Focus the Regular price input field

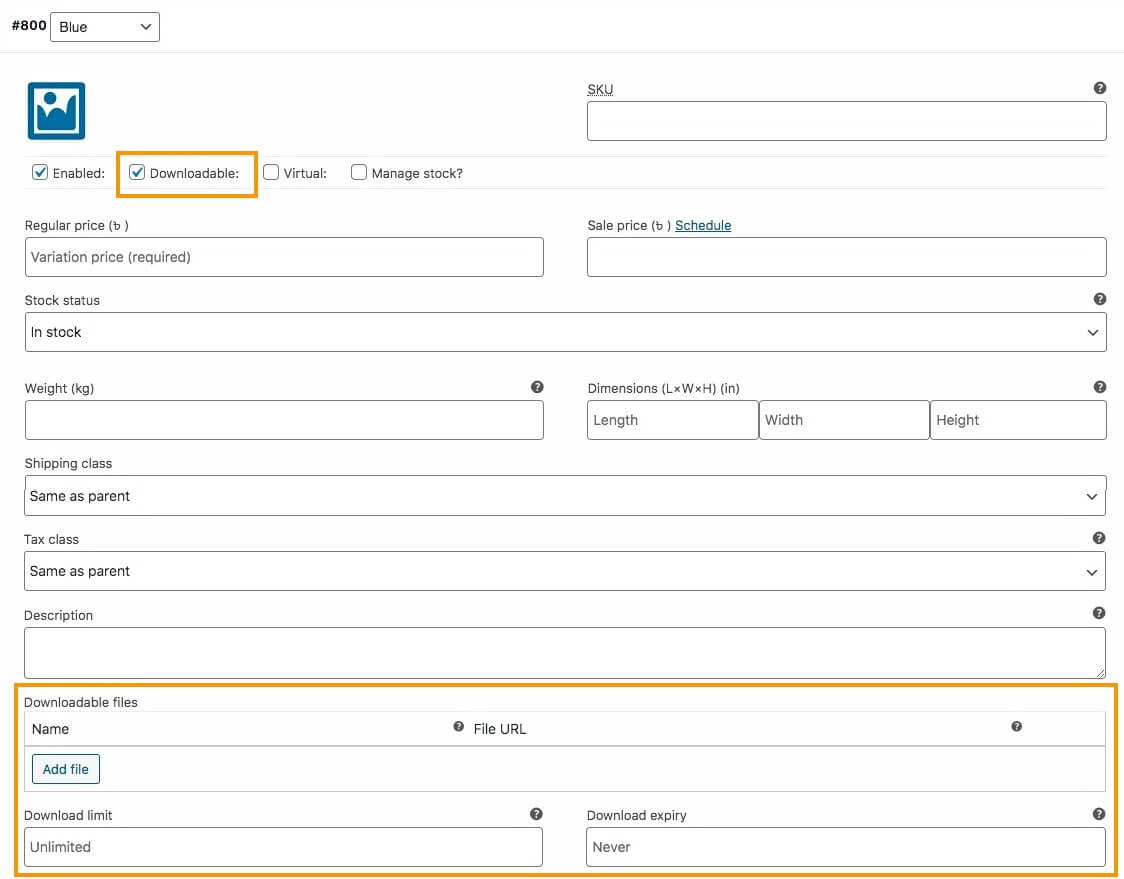pos(284,257)
